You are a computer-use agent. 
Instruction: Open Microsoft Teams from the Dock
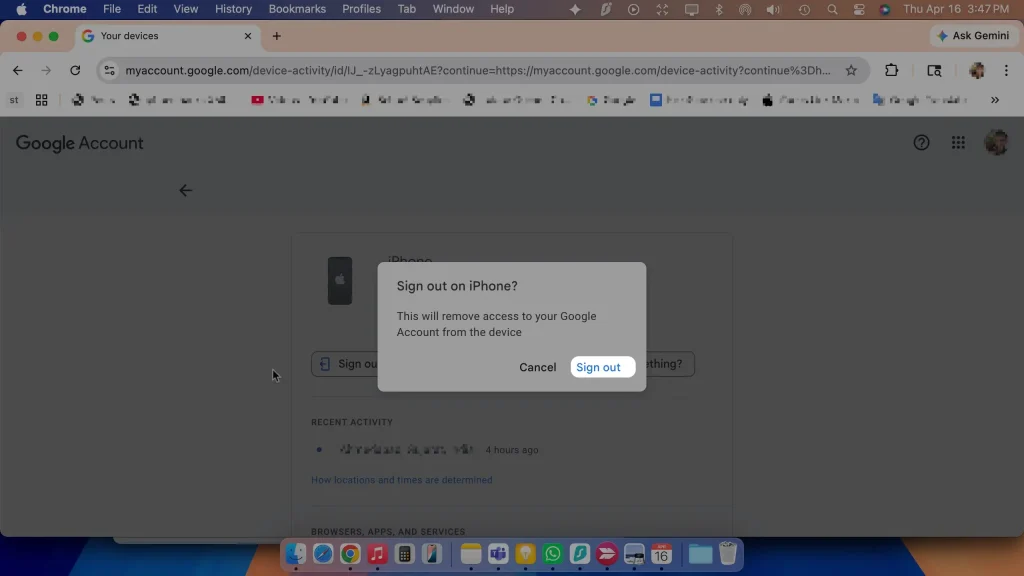498,554
